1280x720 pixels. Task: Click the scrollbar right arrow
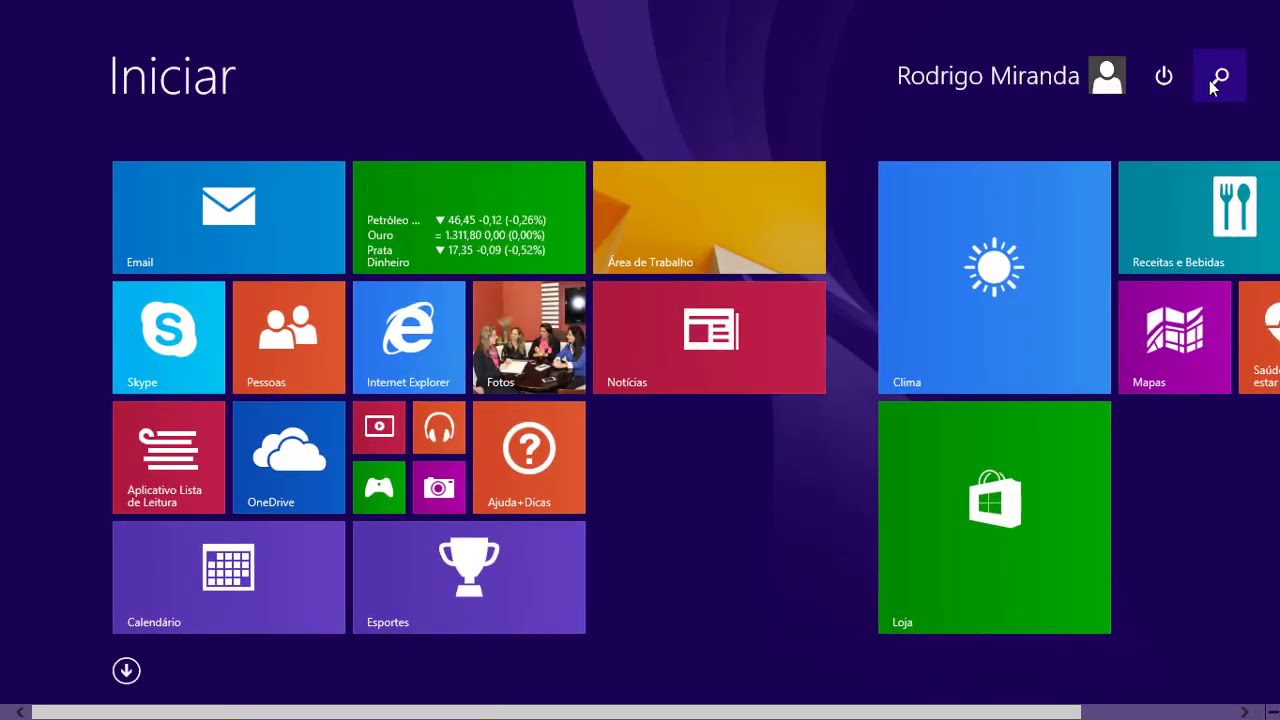(1244, 712)
